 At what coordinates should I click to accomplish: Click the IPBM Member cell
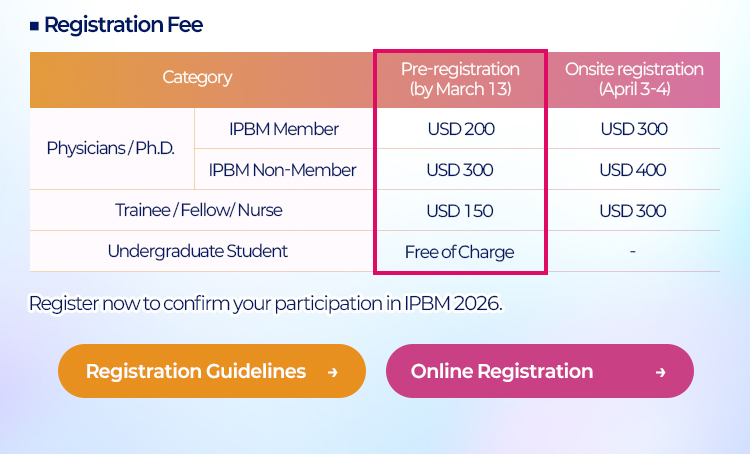[x=283, y=129]
